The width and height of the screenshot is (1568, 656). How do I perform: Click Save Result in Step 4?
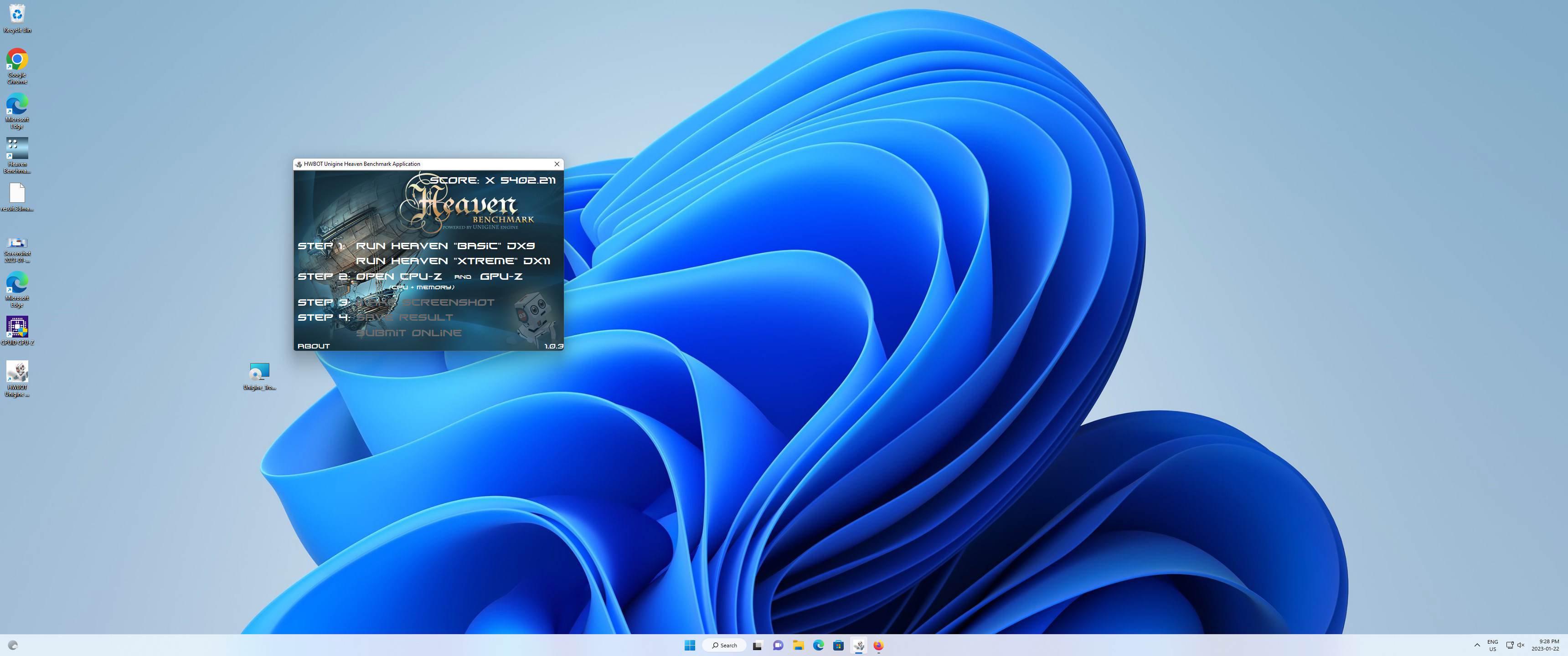405,318
